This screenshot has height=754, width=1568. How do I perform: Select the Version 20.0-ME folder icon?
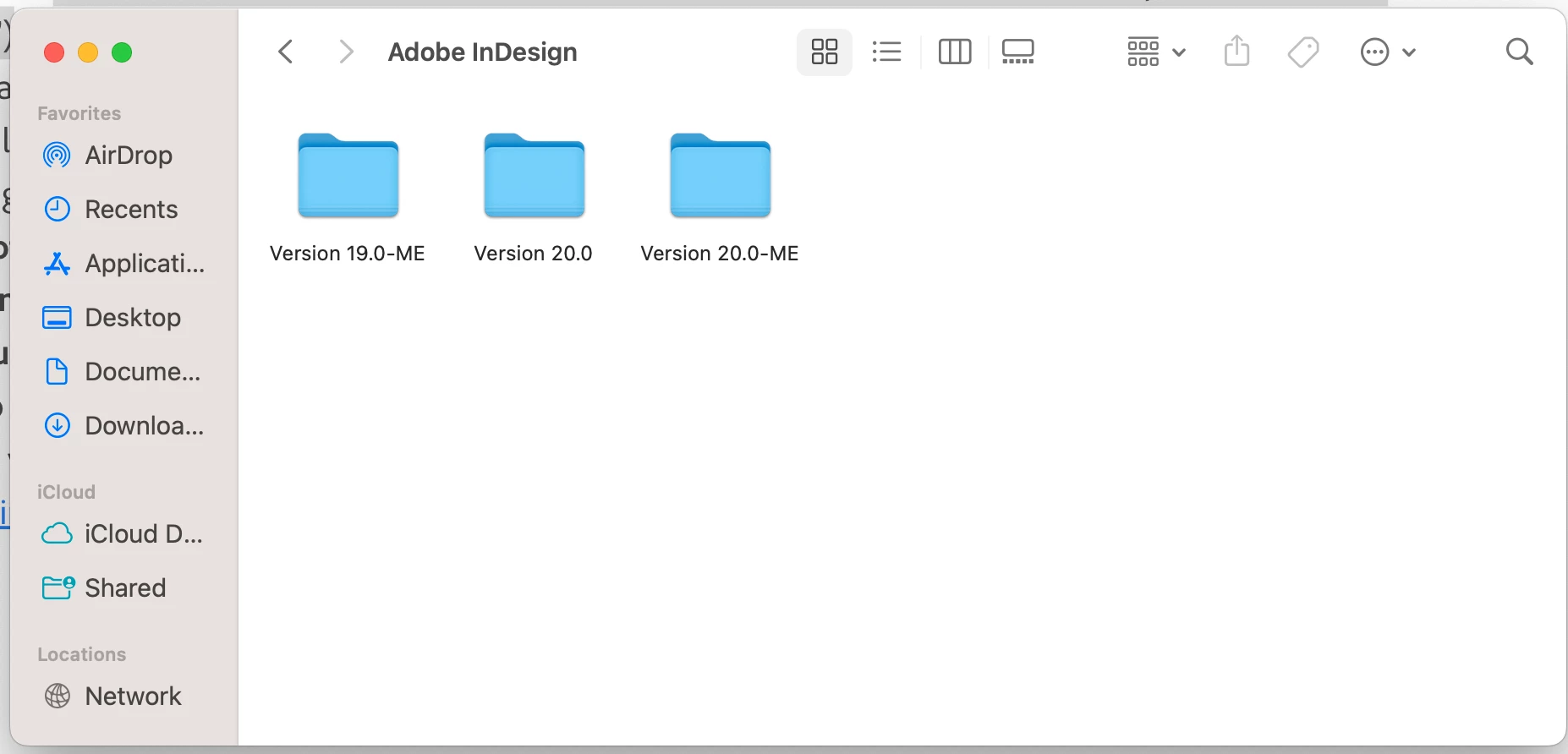[720, 175]
